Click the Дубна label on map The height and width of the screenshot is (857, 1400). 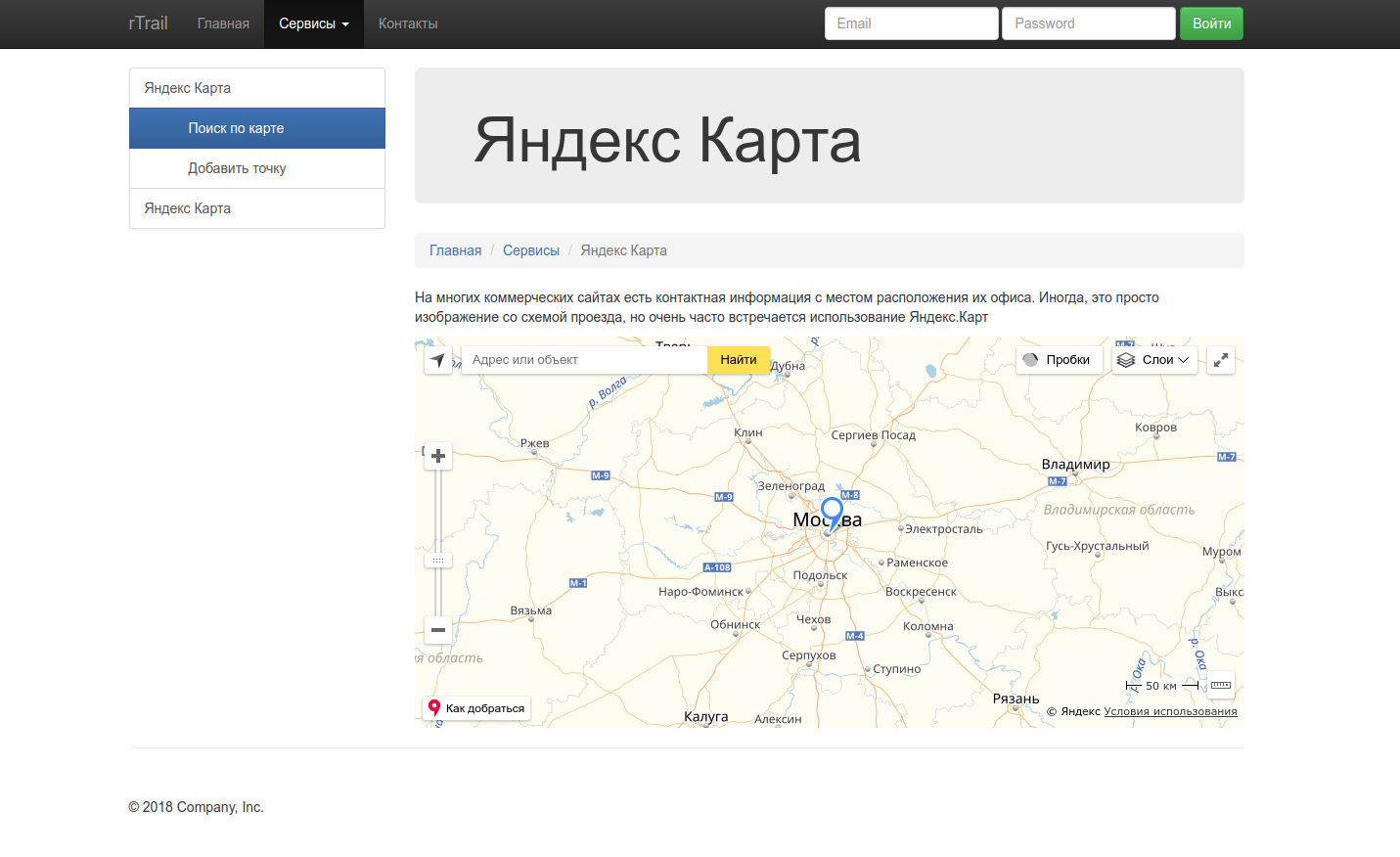tap(788, 366)
